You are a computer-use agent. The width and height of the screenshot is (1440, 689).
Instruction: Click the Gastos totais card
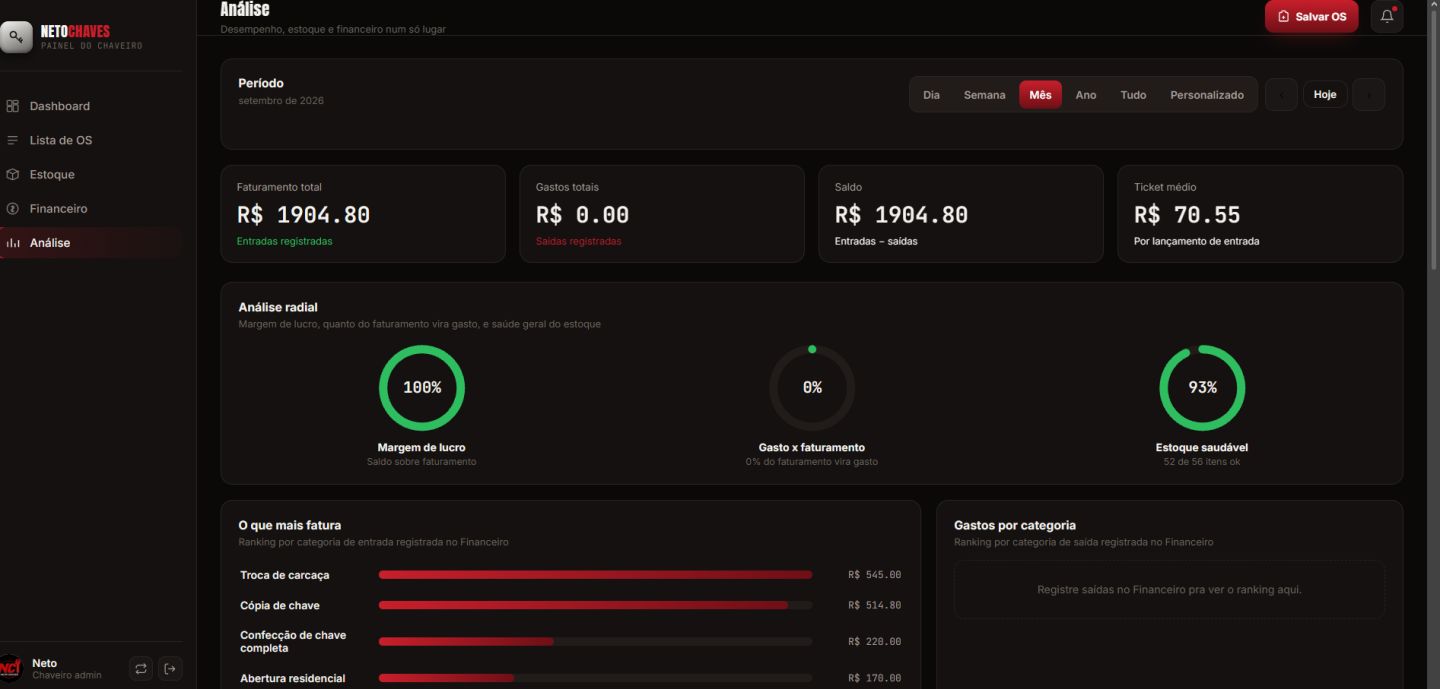coord(661,214)
